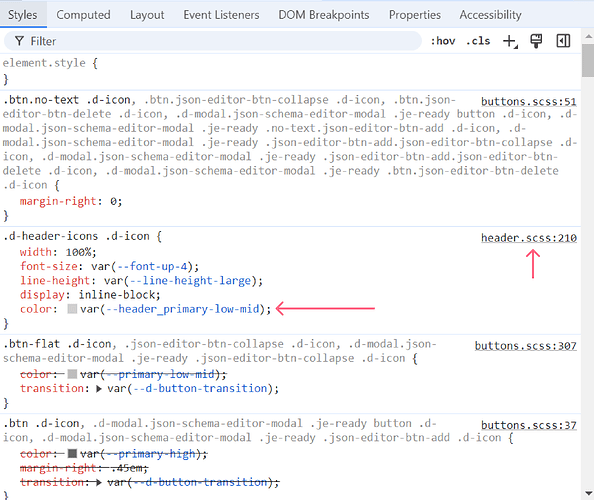This screenshot has height=500, width=594.
Task: Click color swatch for --header_primary-low-mid
Action: point(72,309)
